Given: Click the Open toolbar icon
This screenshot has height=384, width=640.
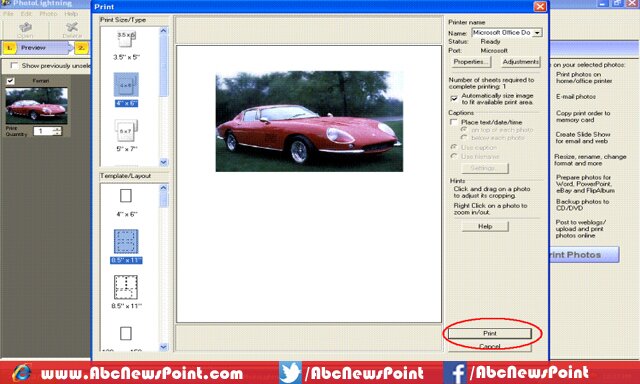Looking at the screenshot, I should (x=25, y=30).
